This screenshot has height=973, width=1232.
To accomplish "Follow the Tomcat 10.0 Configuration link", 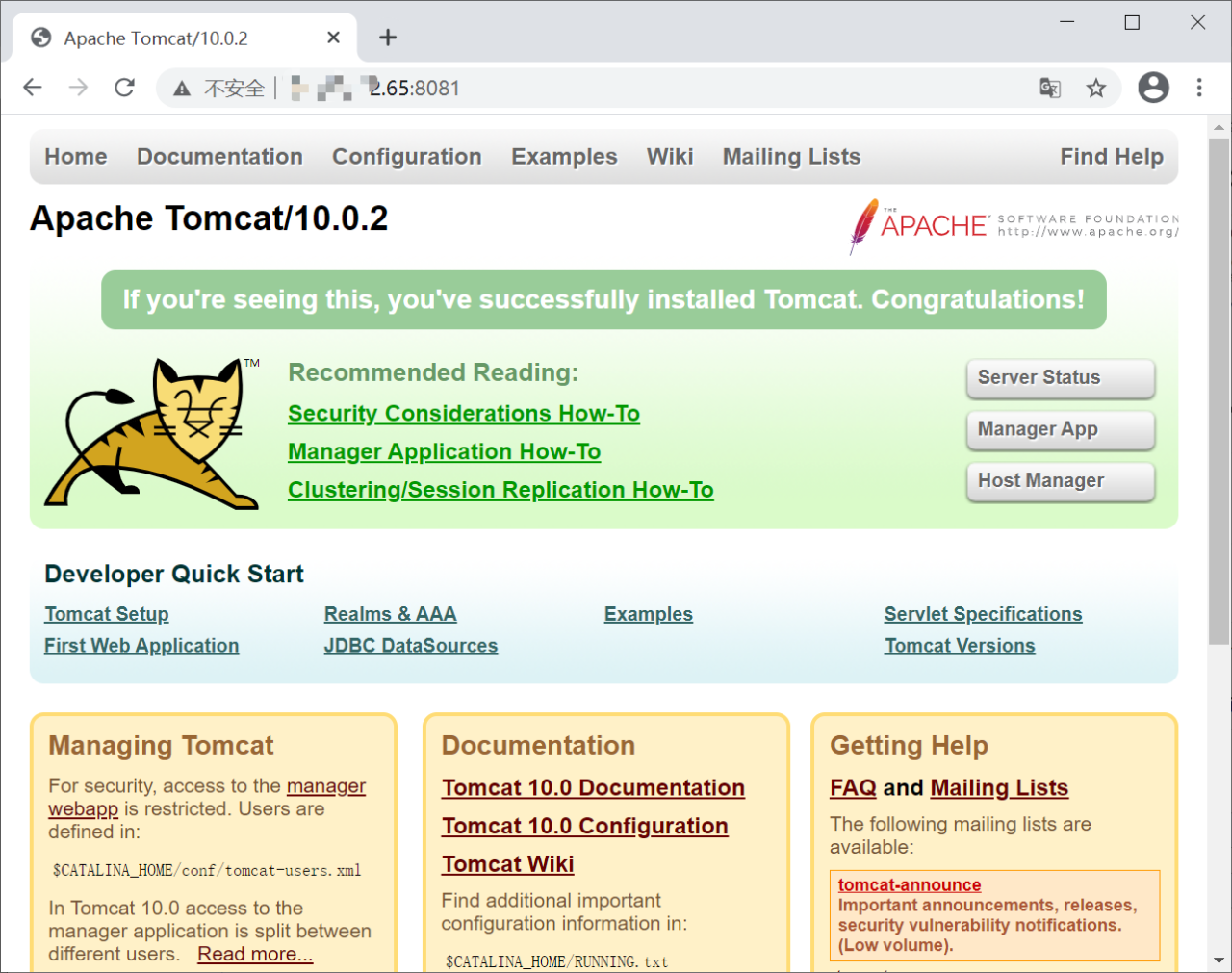I will click(x=584, y=826).
